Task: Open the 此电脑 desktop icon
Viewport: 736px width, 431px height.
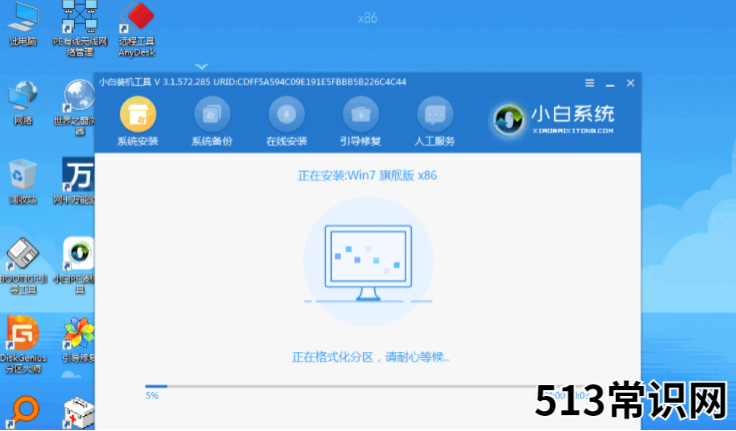Action: tap(23, 24)
